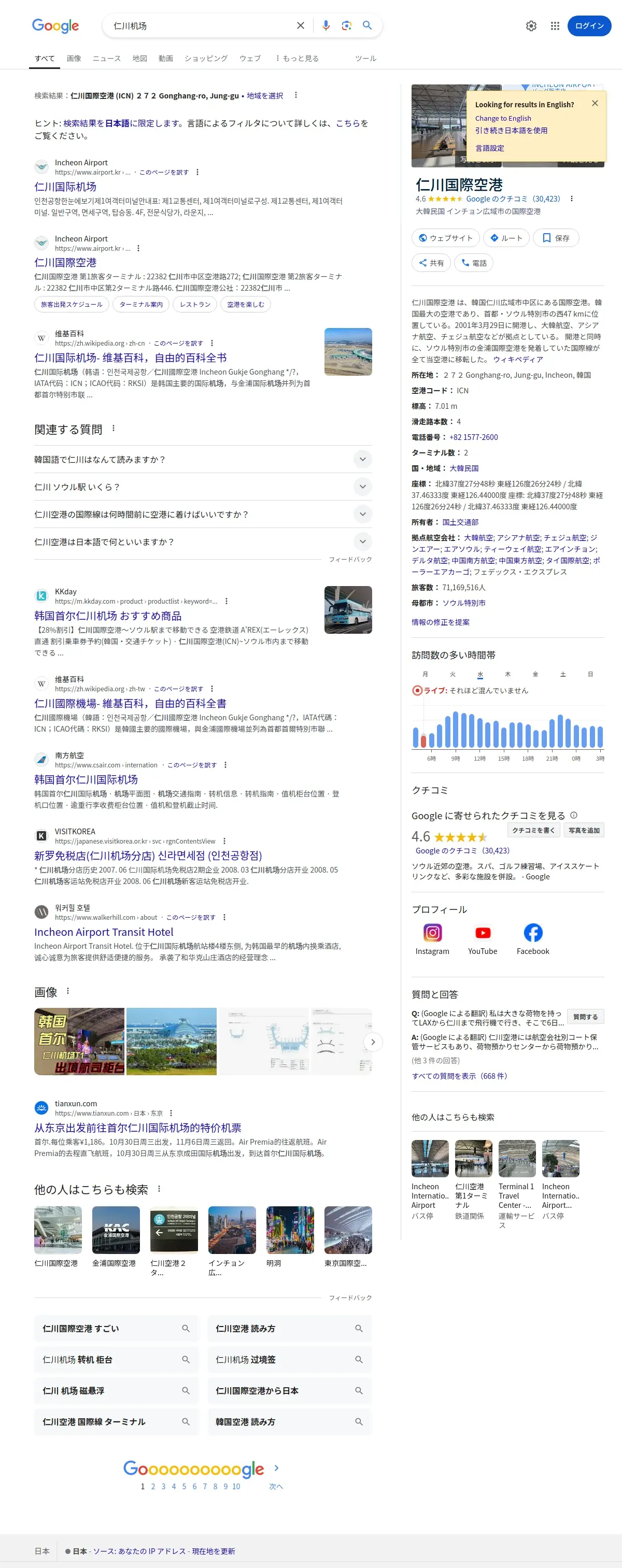622x1568 pixels.
Task: Open 仁川国际机场- 维基百科 result link
Action: click(130, 358)
